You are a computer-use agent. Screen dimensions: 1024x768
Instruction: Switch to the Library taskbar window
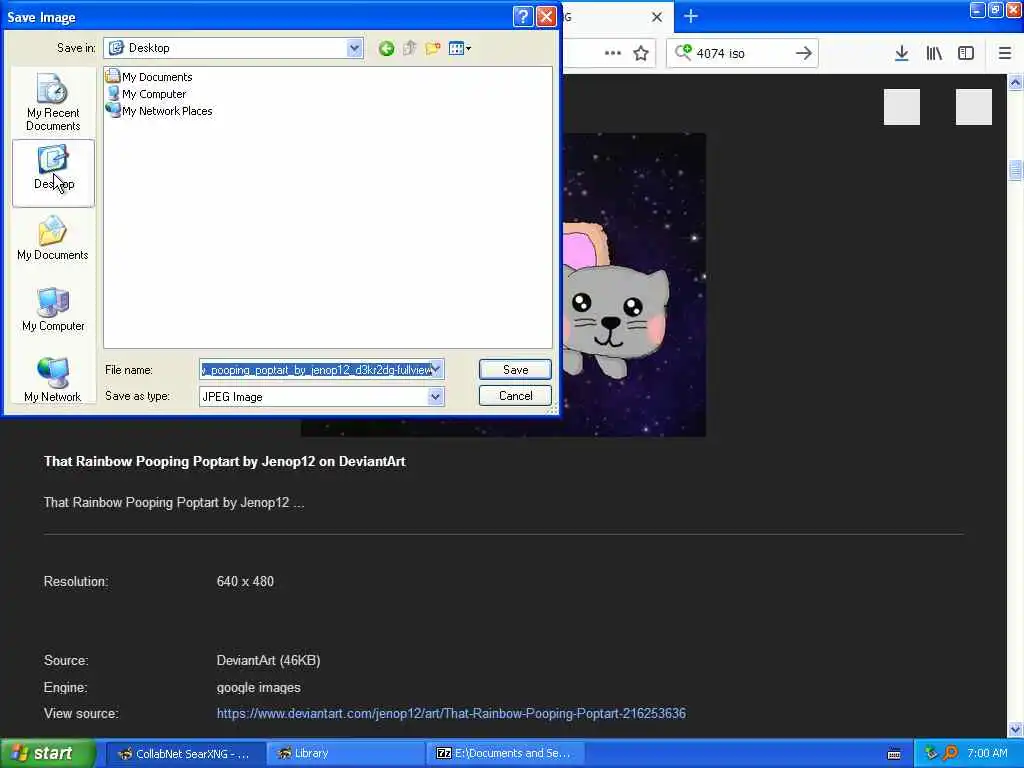click(x=345, y=754)
